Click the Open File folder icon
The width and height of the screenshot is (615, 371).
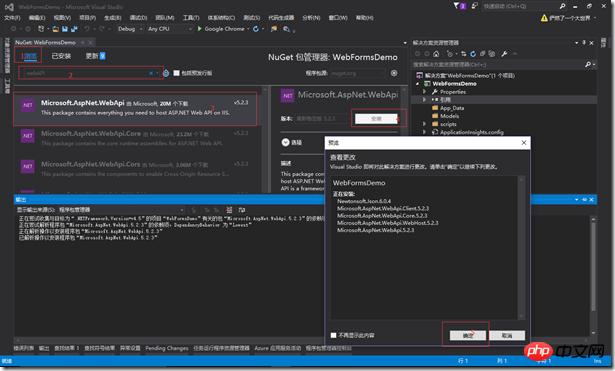point(56,29)
